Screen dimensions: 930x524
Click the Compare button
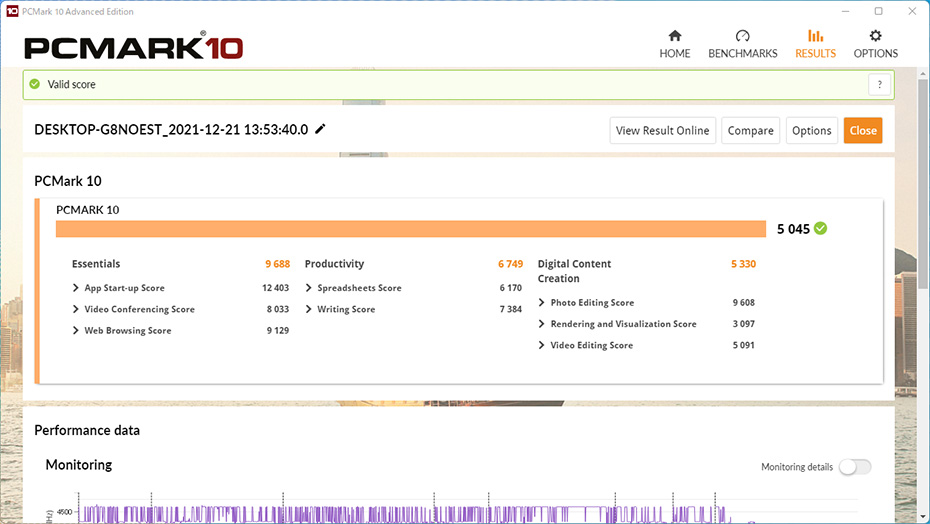point(750,131)
